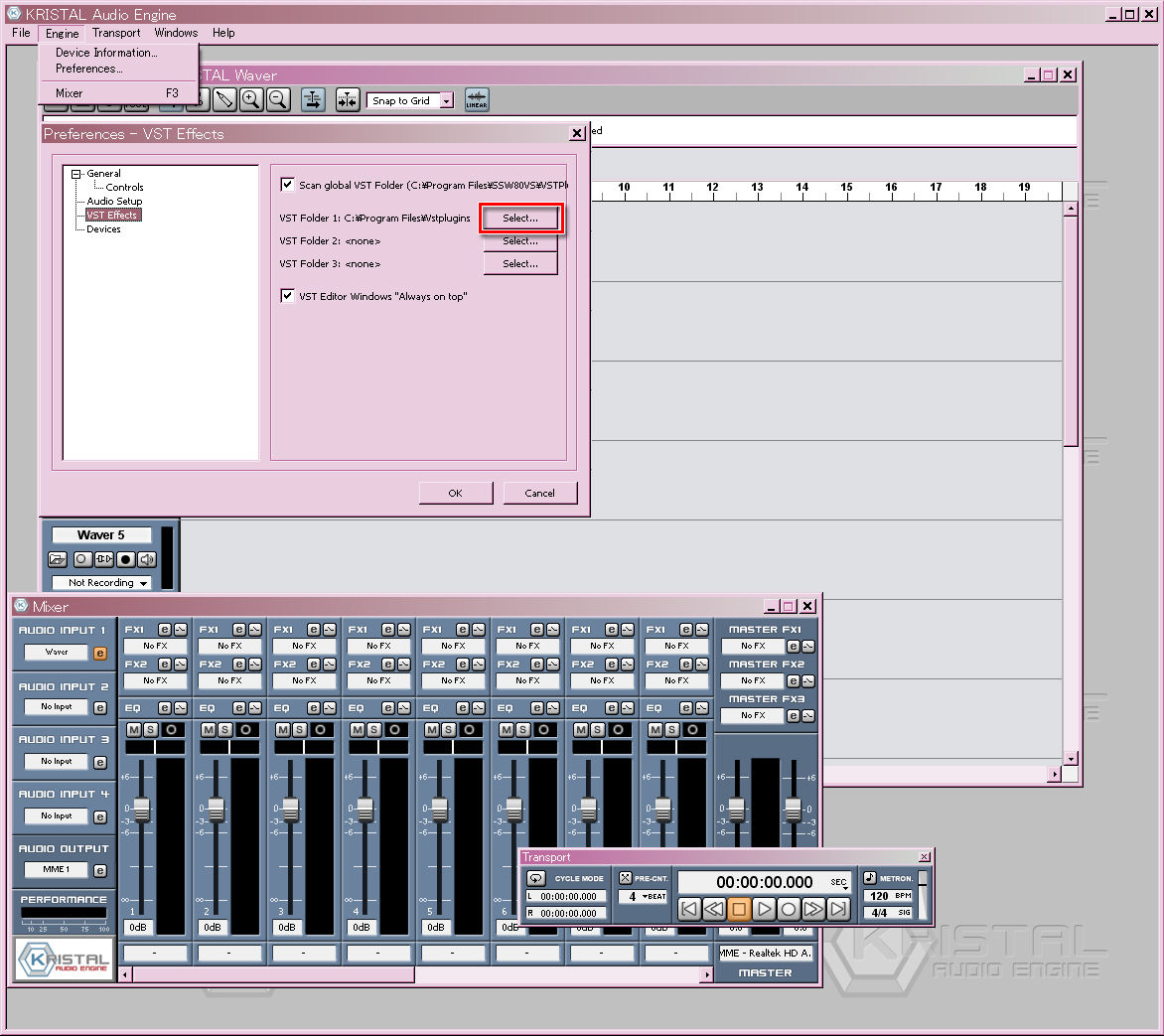Open the Snap to Grid dropdown
Screen dimensions: 1164x1036
(x=446, y=100)
